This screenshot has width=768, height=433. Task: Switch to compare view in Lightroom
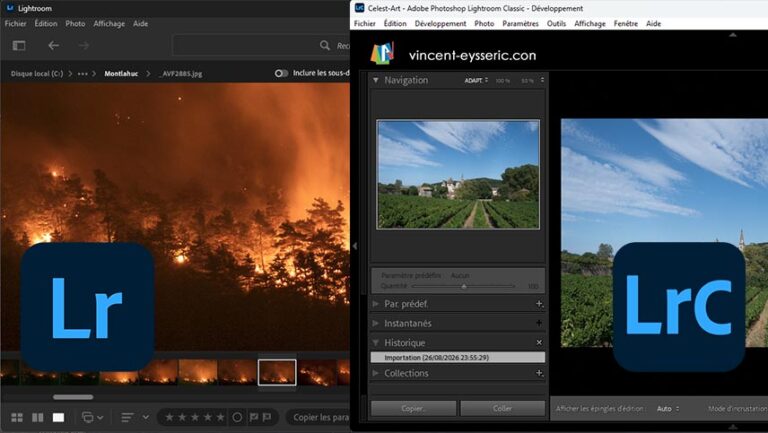point(38,417)
